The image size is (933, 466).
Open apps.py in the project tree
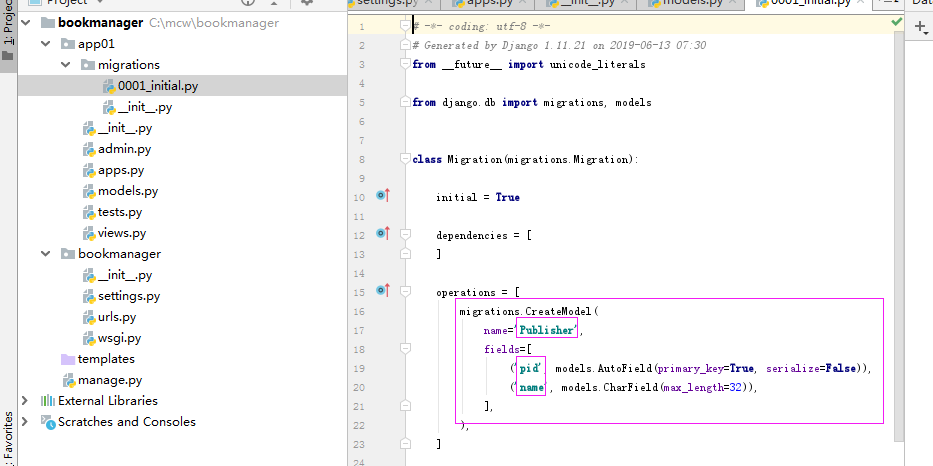click(121, 170)
